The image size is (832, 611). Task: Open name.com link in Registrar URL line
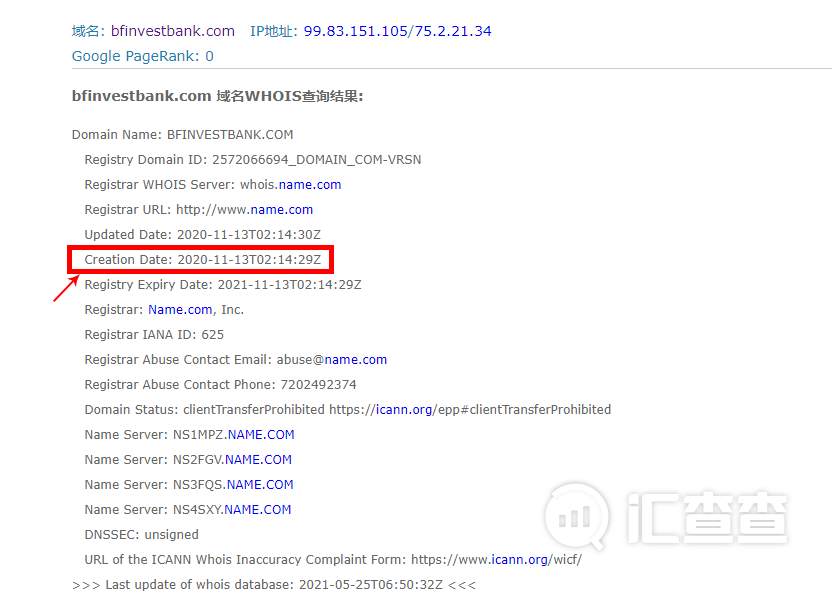pos(282,210)
